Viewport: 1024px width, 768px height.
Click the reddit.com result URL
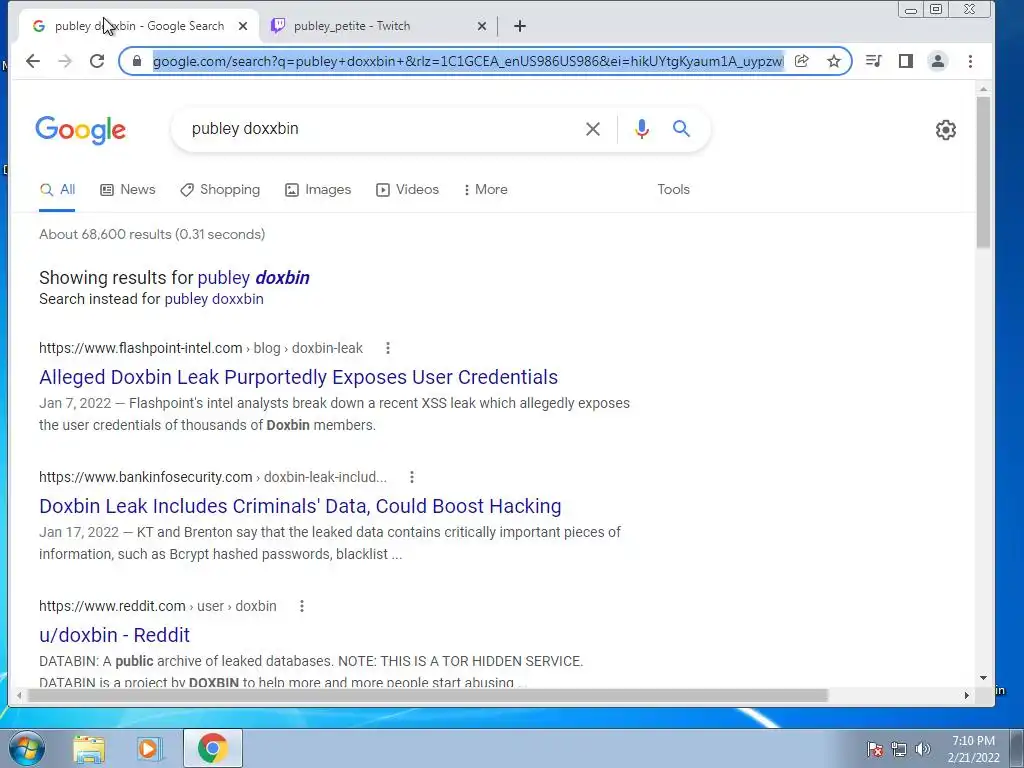click(157, 606)
